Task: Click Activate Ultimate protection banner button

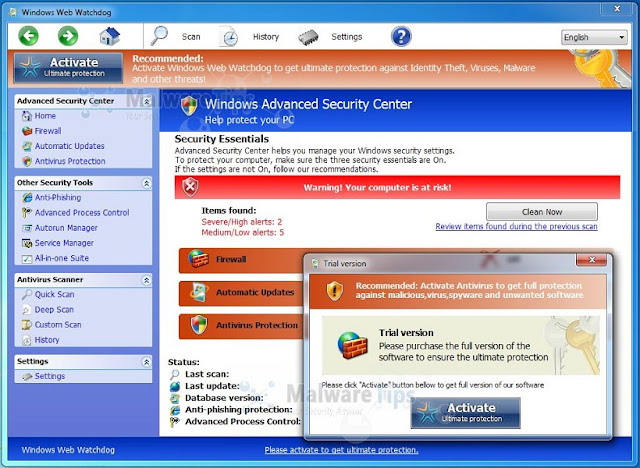Action: point(68,67)
